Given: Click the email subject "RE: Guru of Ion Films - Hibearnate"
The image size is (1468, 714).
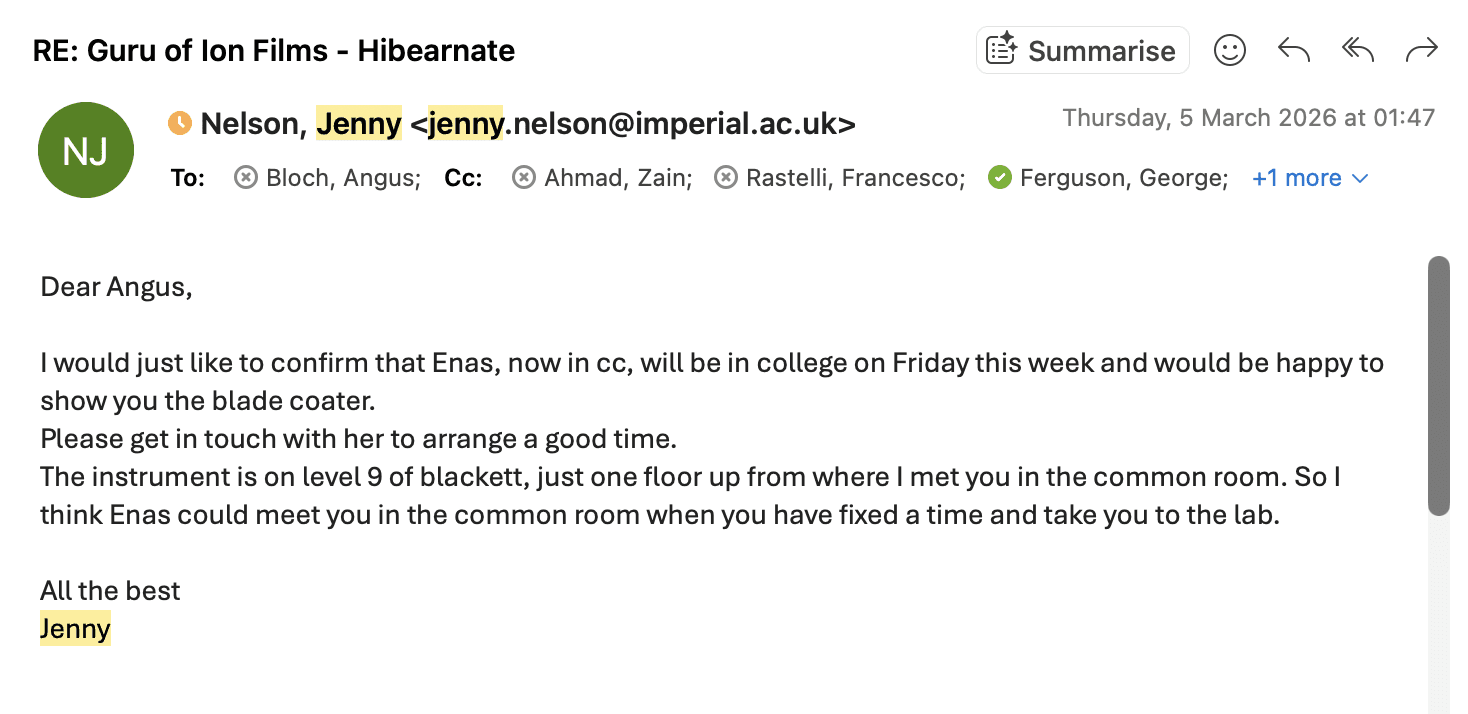Looking at the screenshot, I should point(274,50).
